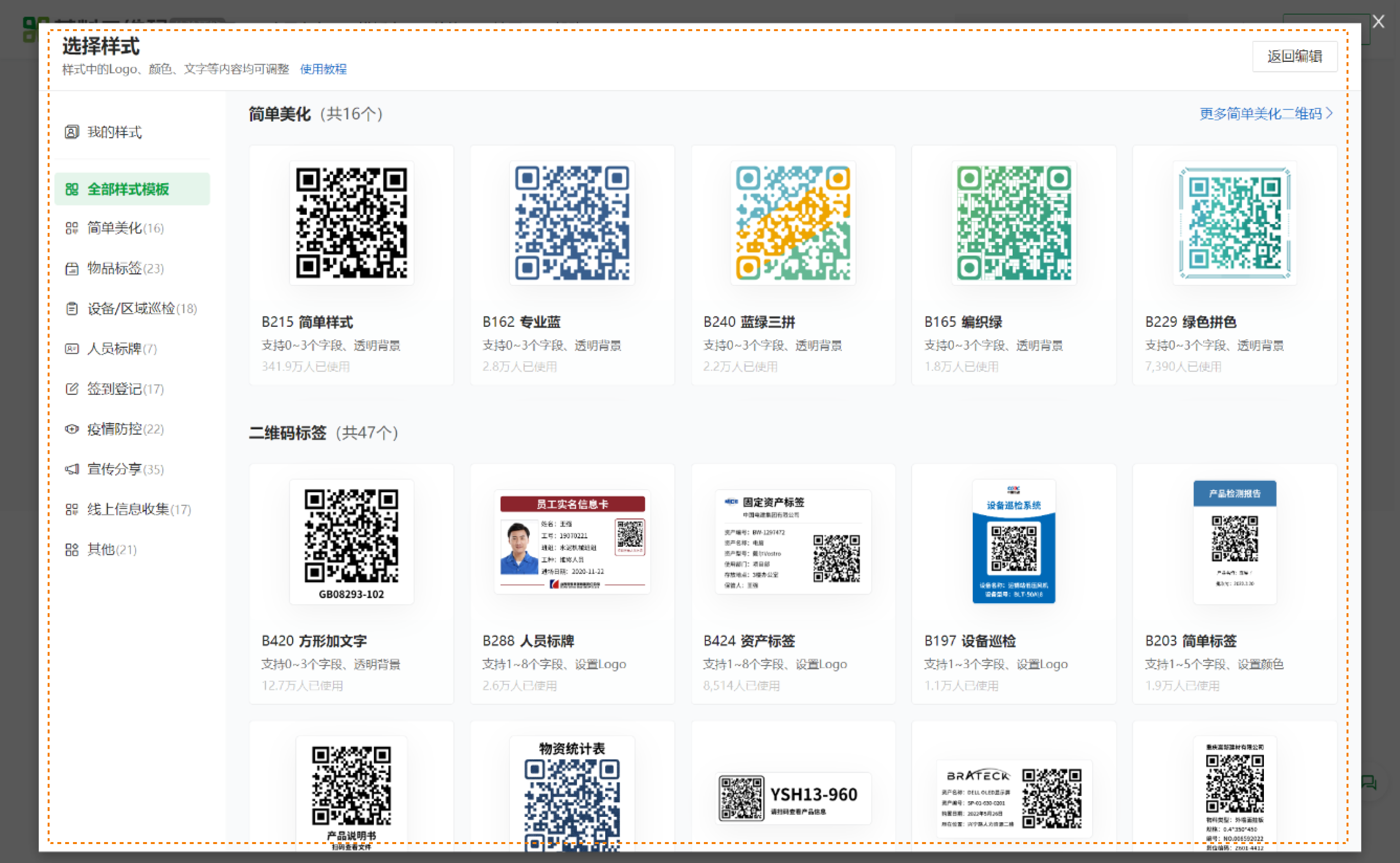Switch to 简单美化(16) category
This screenshot has width=1400, height=863.
132,229
